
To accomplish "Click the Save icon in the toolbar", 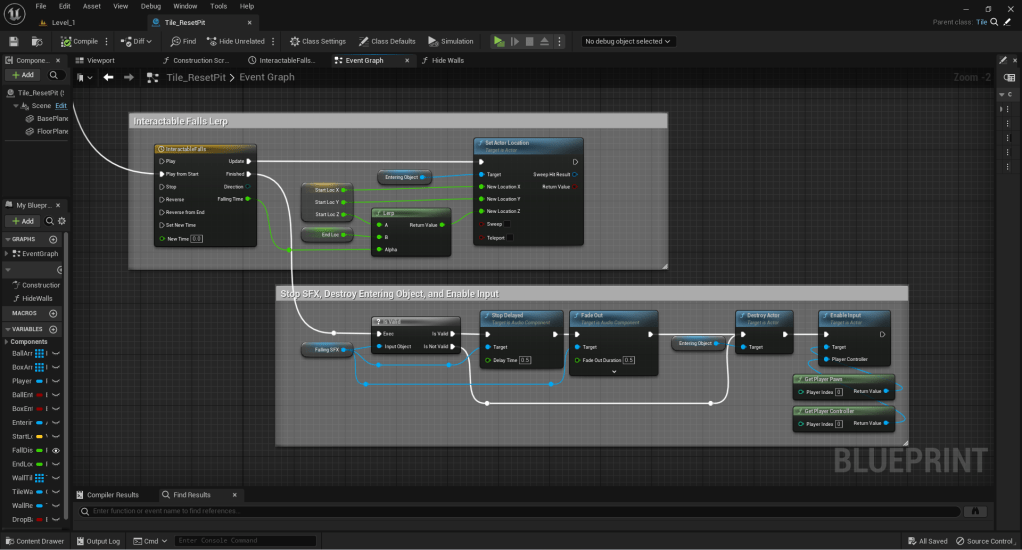I will coord(14,41).
